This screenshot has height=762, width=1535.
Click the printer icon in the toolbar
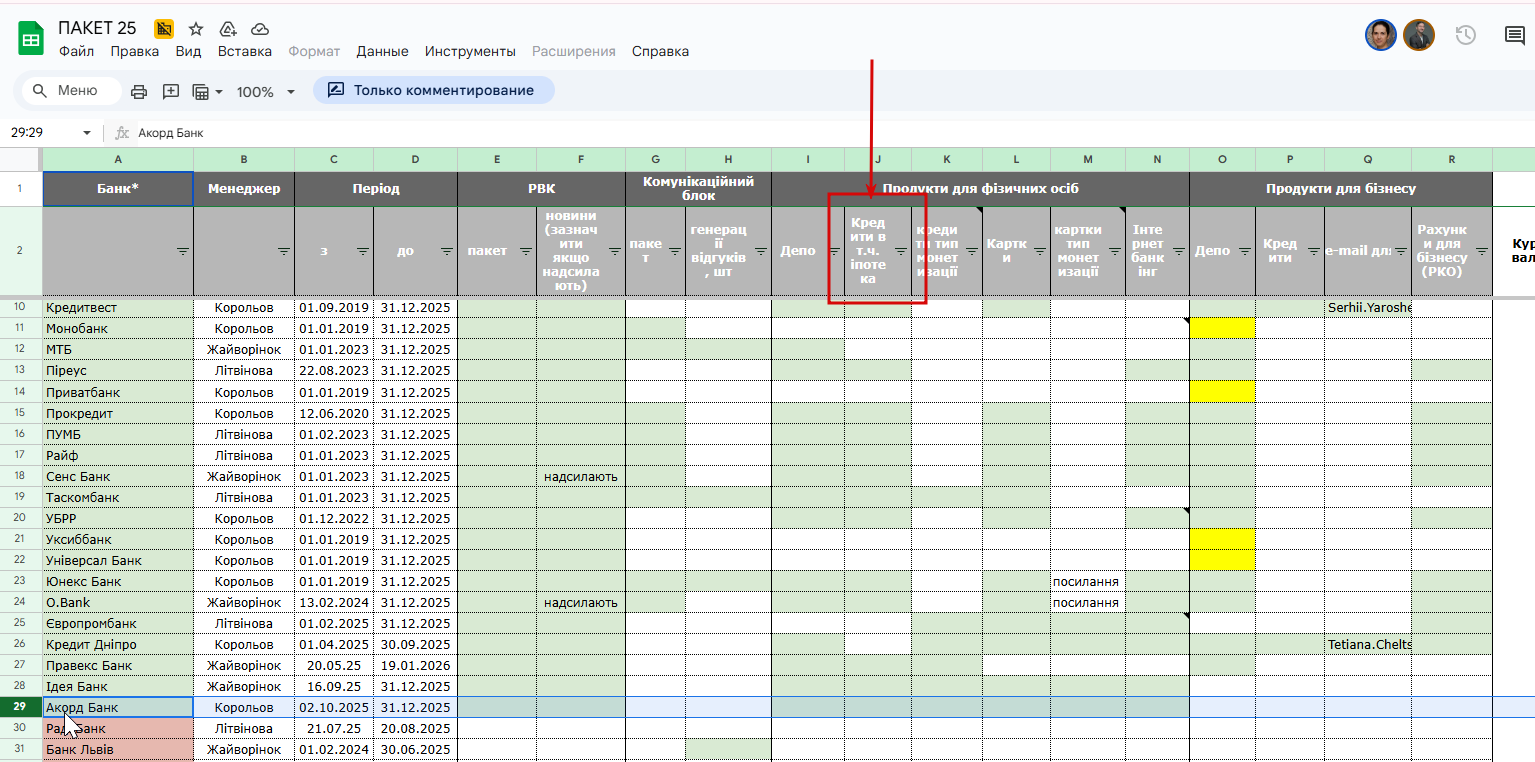coord(139,91)
